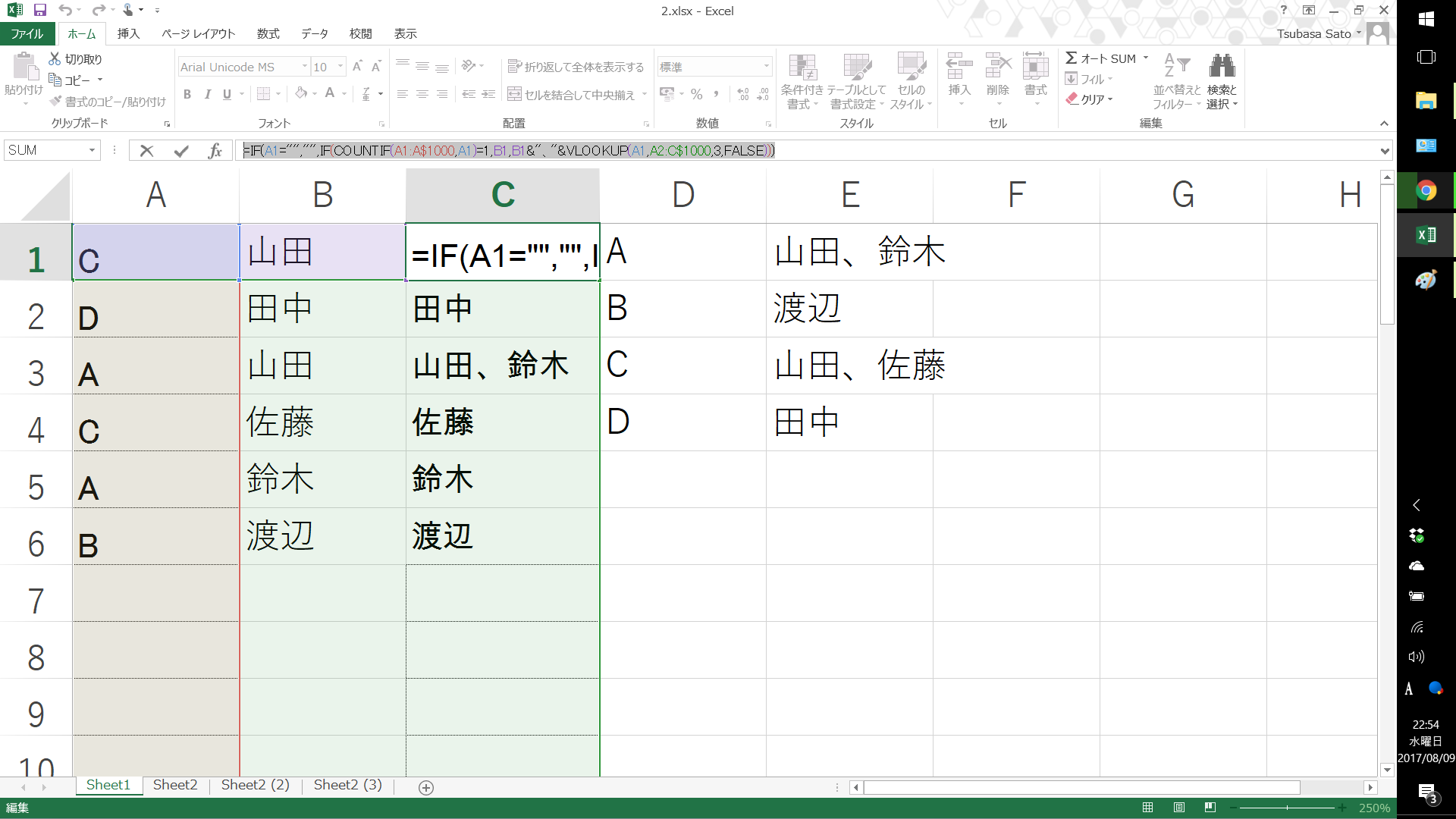The image size is (1456, 819).
Task: Add a new sheet with the plus icon
Action: pyautogui.click(x=426, y=787)
